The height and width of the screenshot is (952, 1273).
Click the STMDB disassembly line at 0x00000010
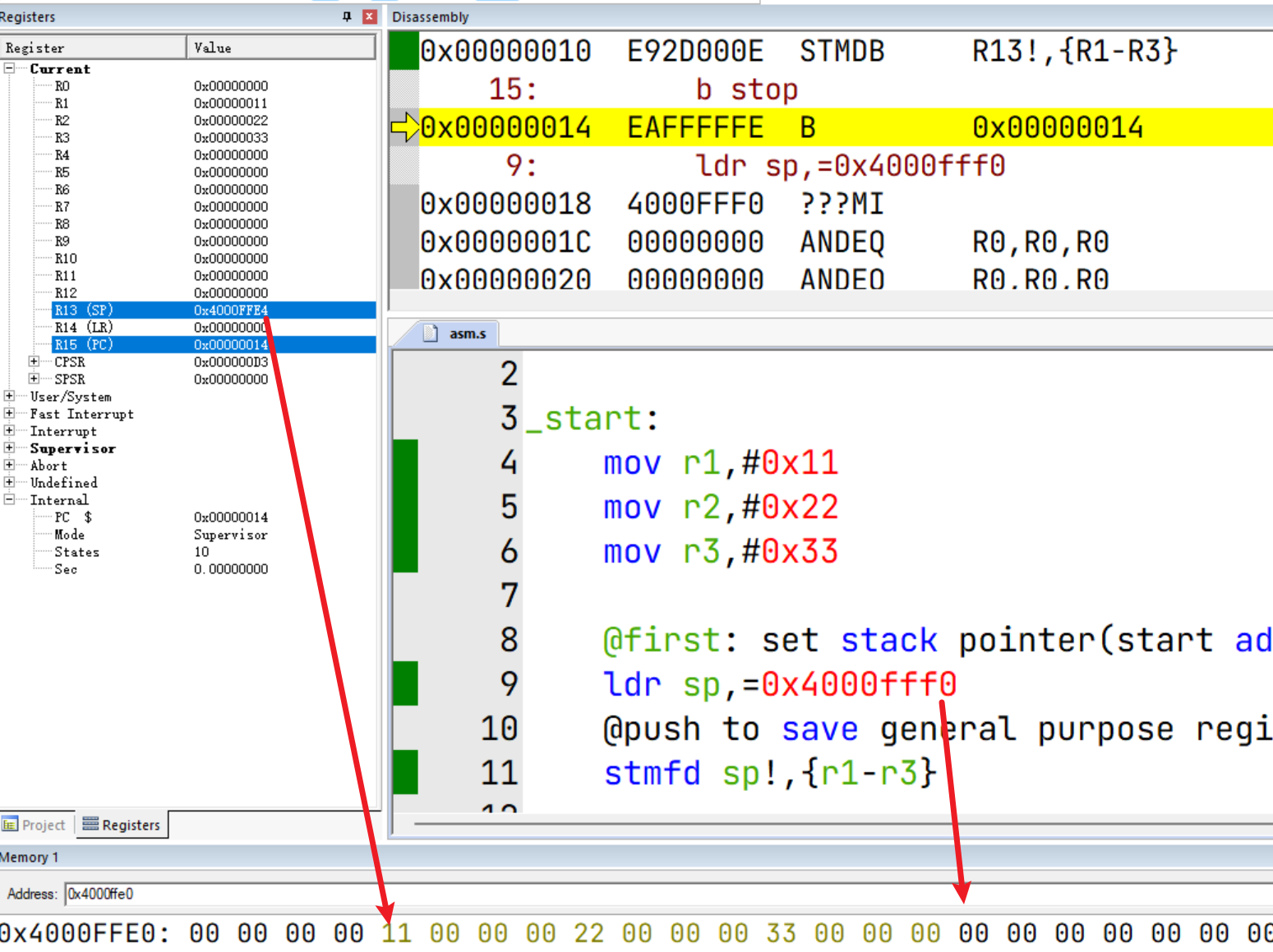(x=846, y=51)
